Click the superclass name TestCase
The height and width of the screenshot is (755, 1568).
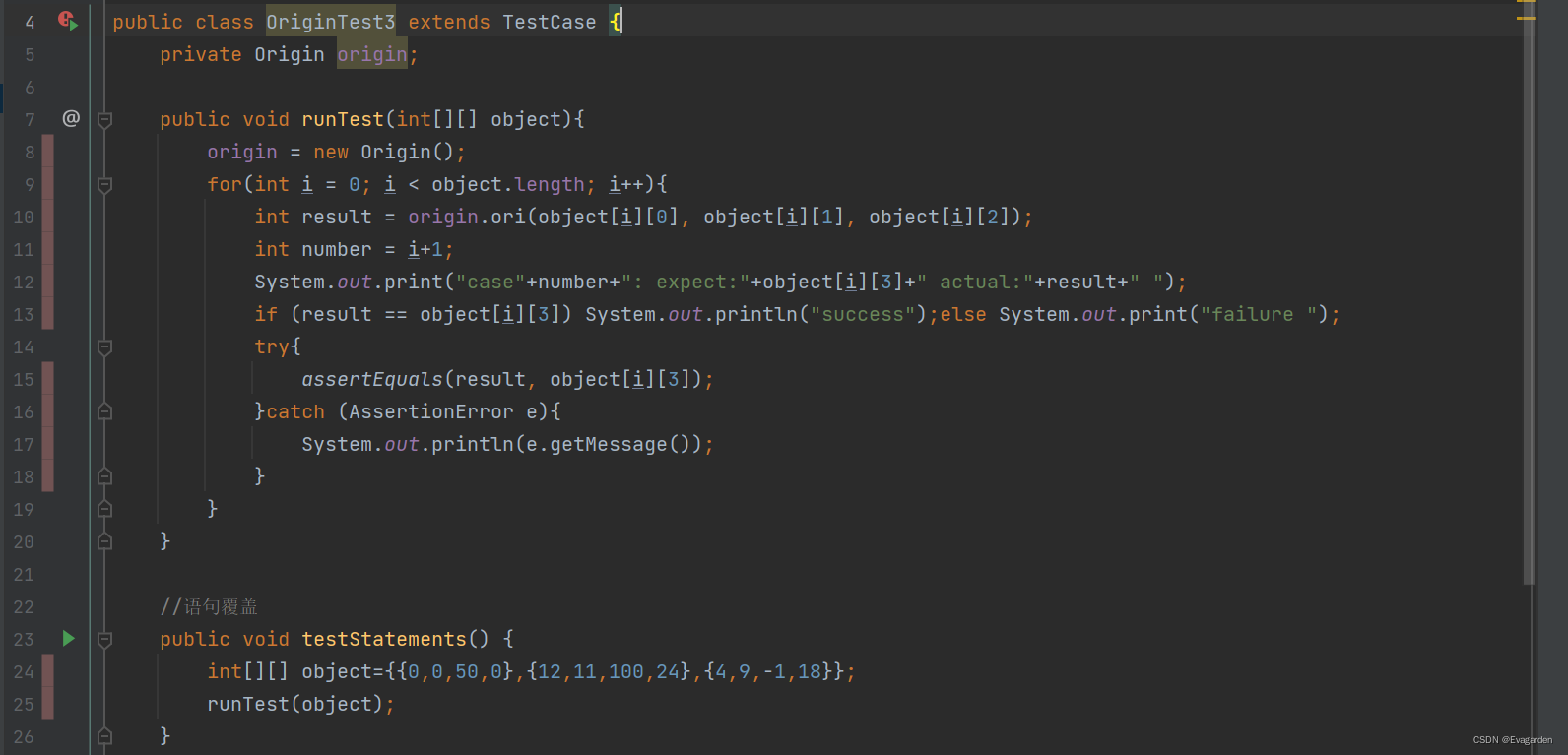pos(550,22)
